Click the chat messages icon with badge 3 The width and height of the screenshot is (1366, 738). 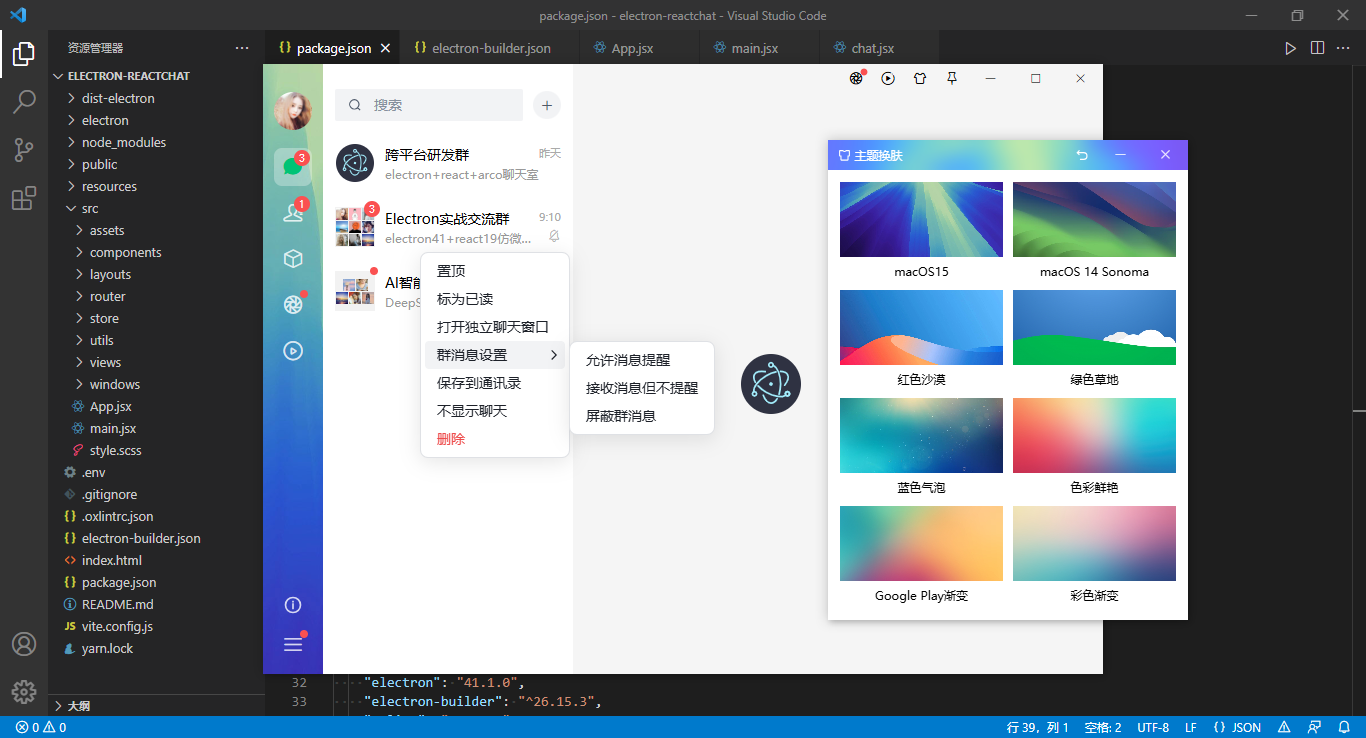pos(292,167)
